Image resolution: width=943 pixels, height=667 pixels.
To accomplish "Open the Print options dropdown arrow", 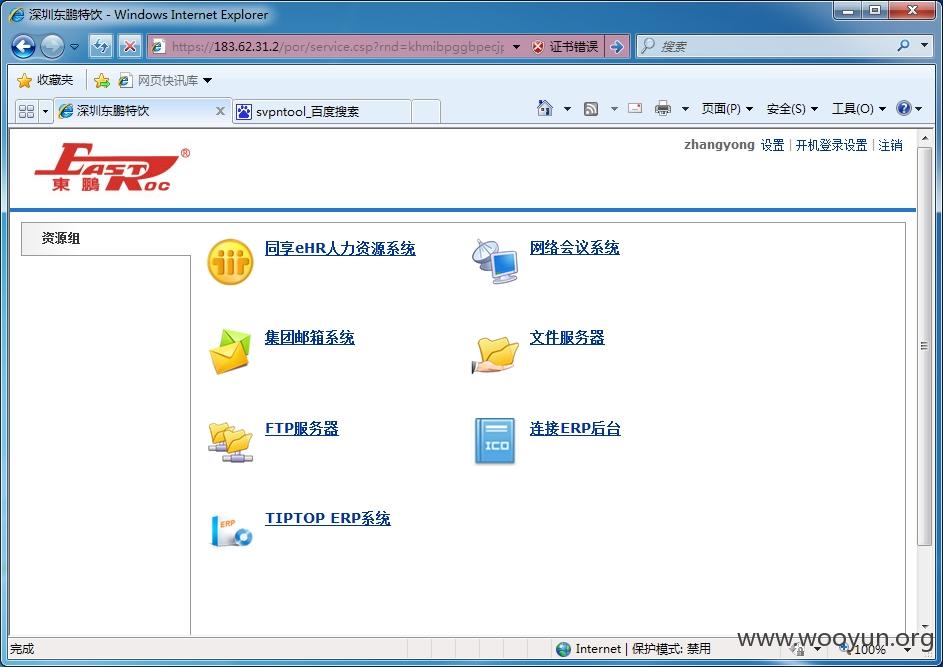I will coord(685,109).
